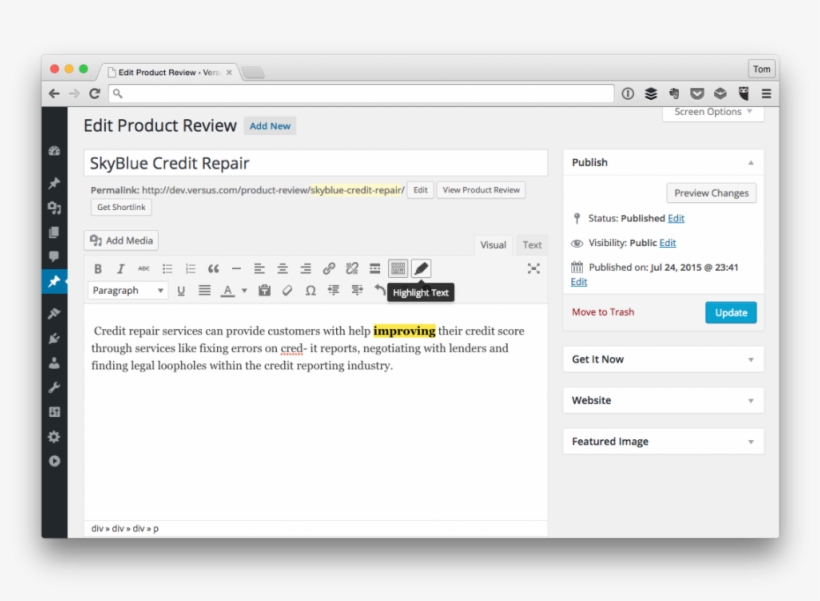The width and height of the screenshot is (820, 601).
Task: Open the Media Library sidebar icon
Action: coord(55,208)
